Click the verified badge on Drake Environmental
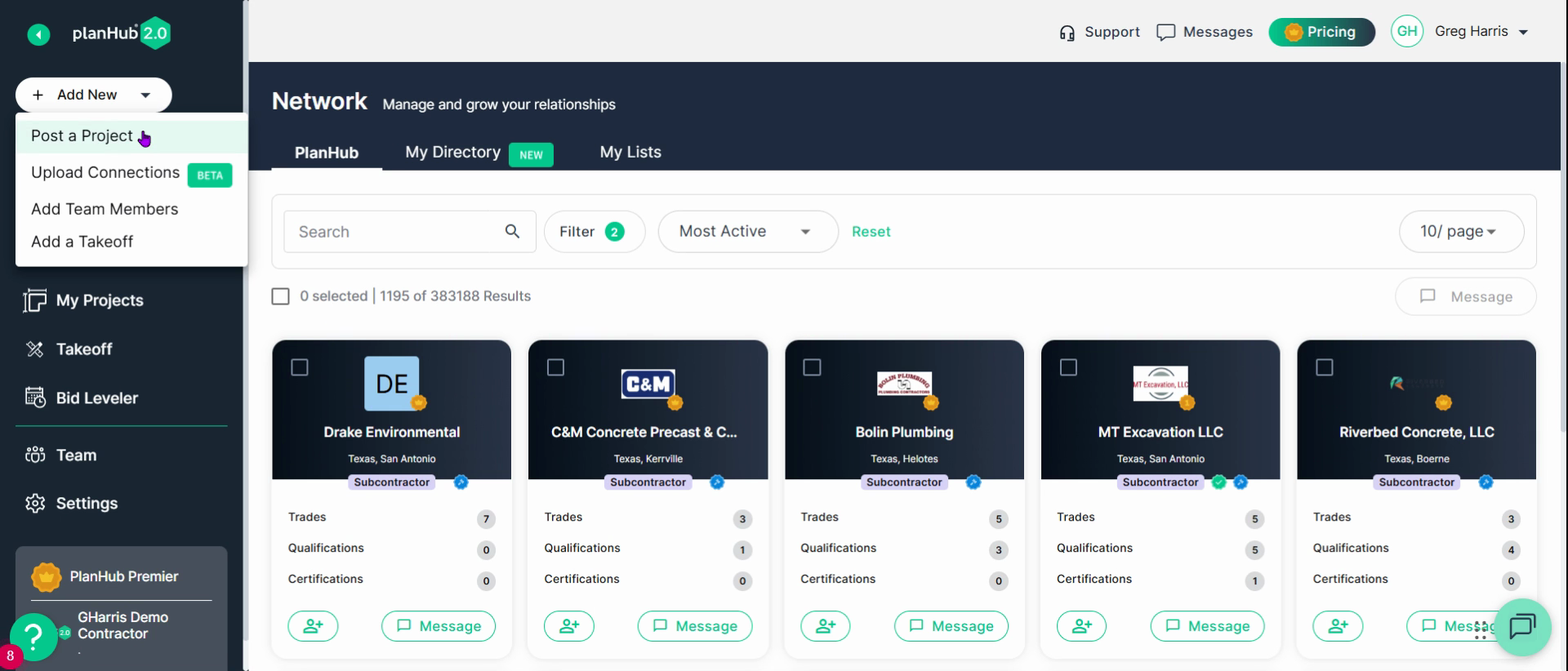Screen dimensions: 1568x671 coord(461,482)
